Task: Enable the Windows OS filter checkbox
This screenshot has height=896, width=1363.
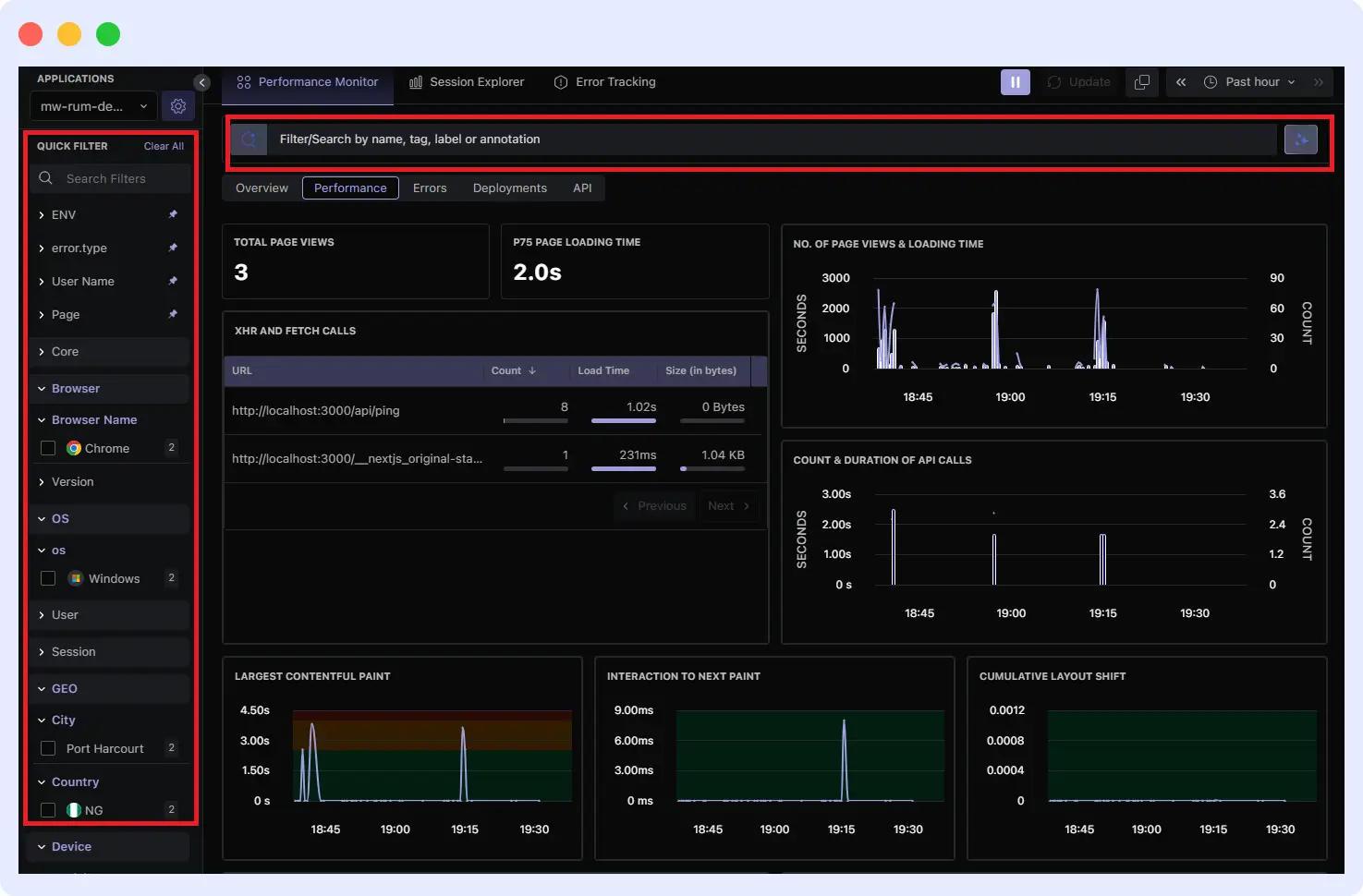Action: tap(47, 578)
